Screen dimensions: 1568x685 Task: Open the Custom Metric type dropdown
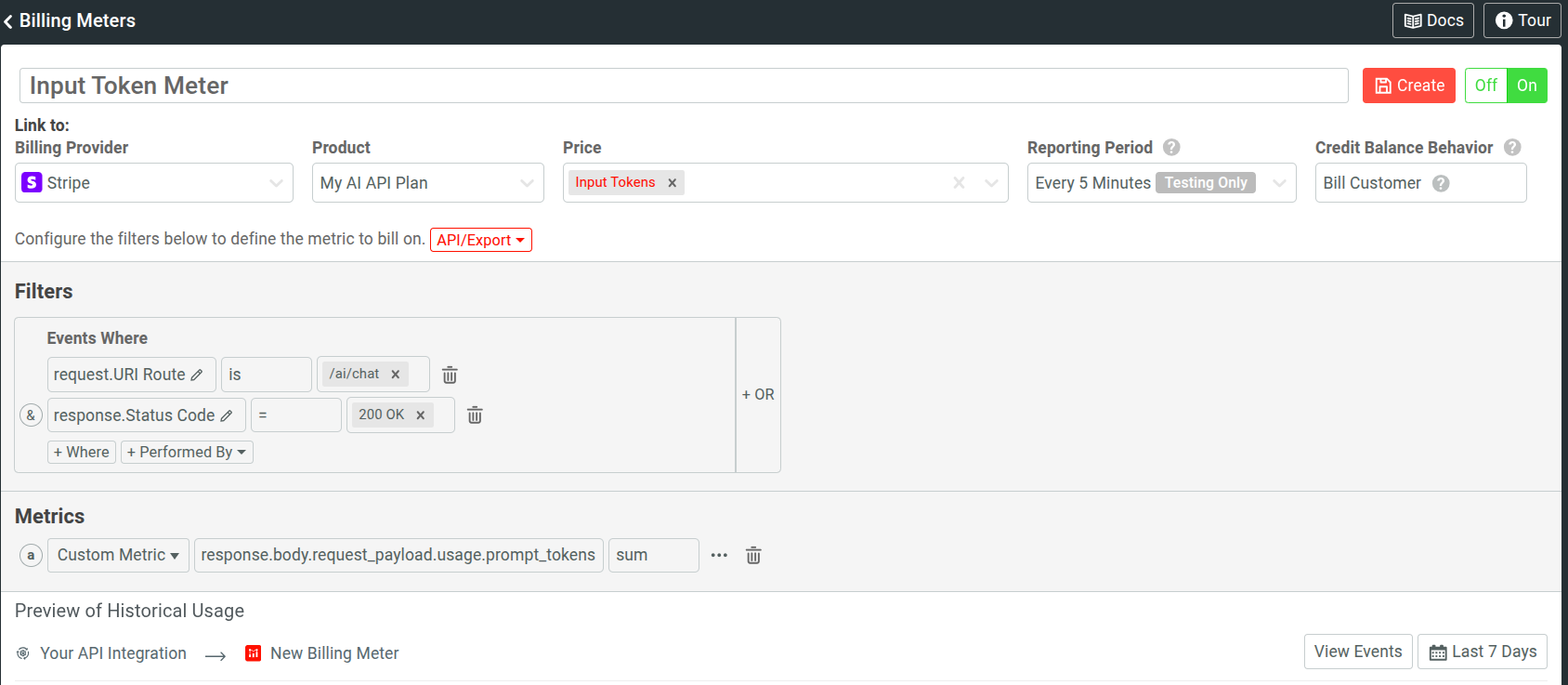[118, 556]
